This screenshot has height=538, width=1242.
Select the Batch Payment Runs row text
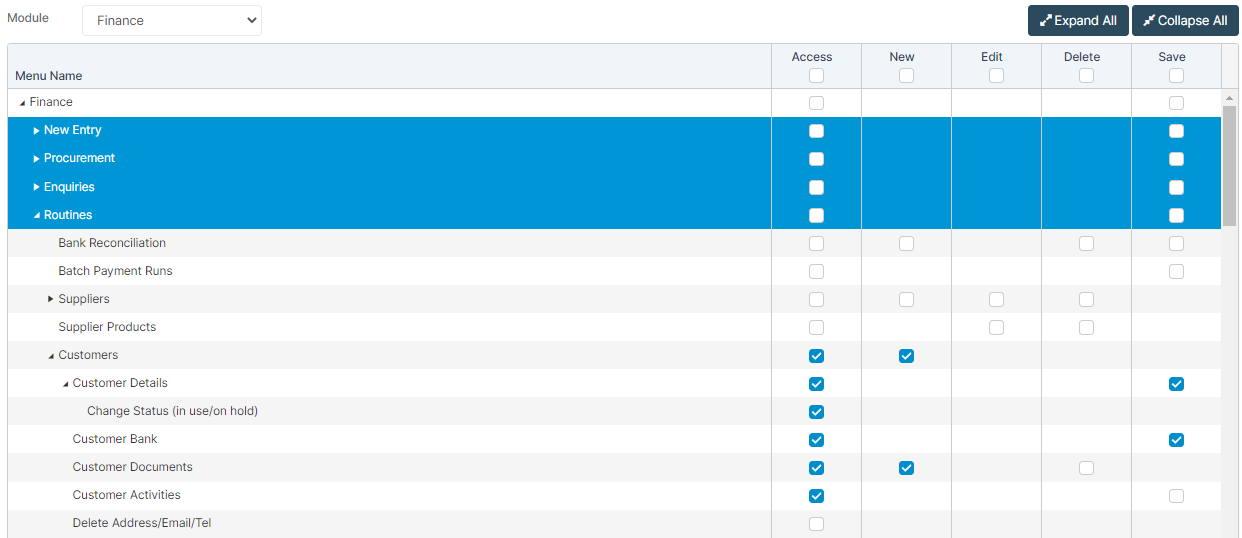[x=115, y=271]
